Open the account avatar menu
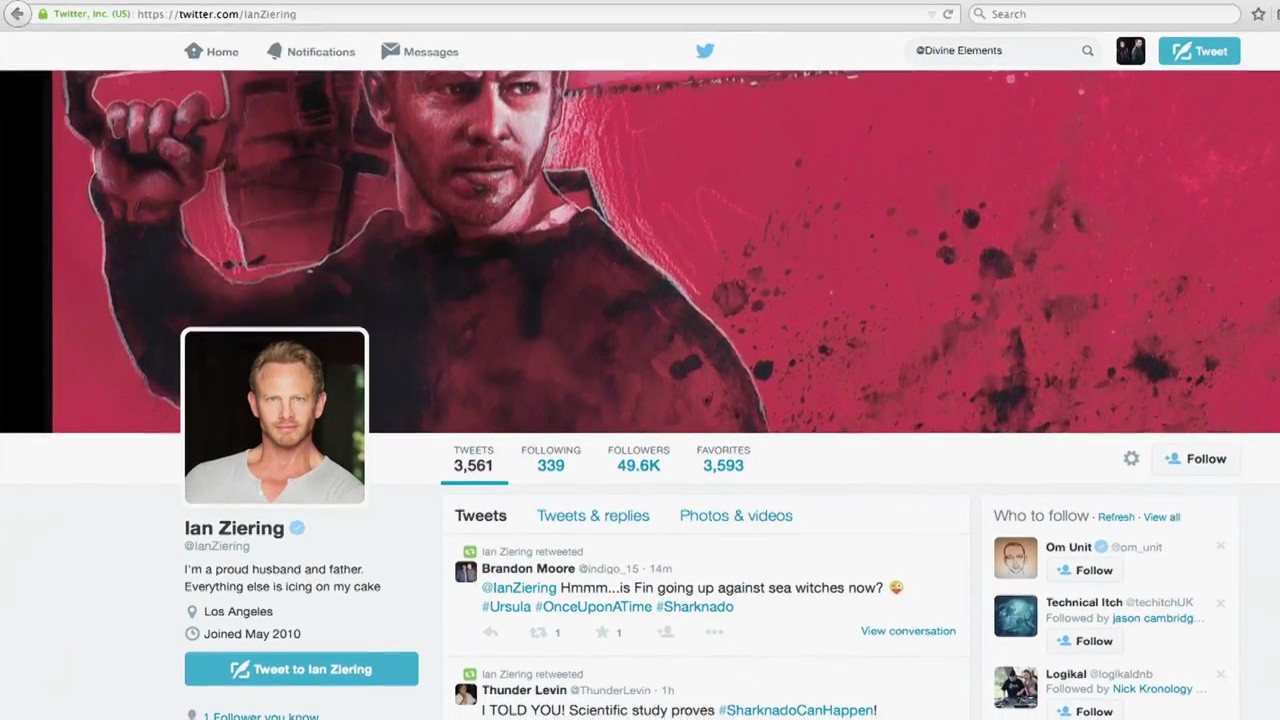Screen dimensions: 1280x720 coord(1131,51)
